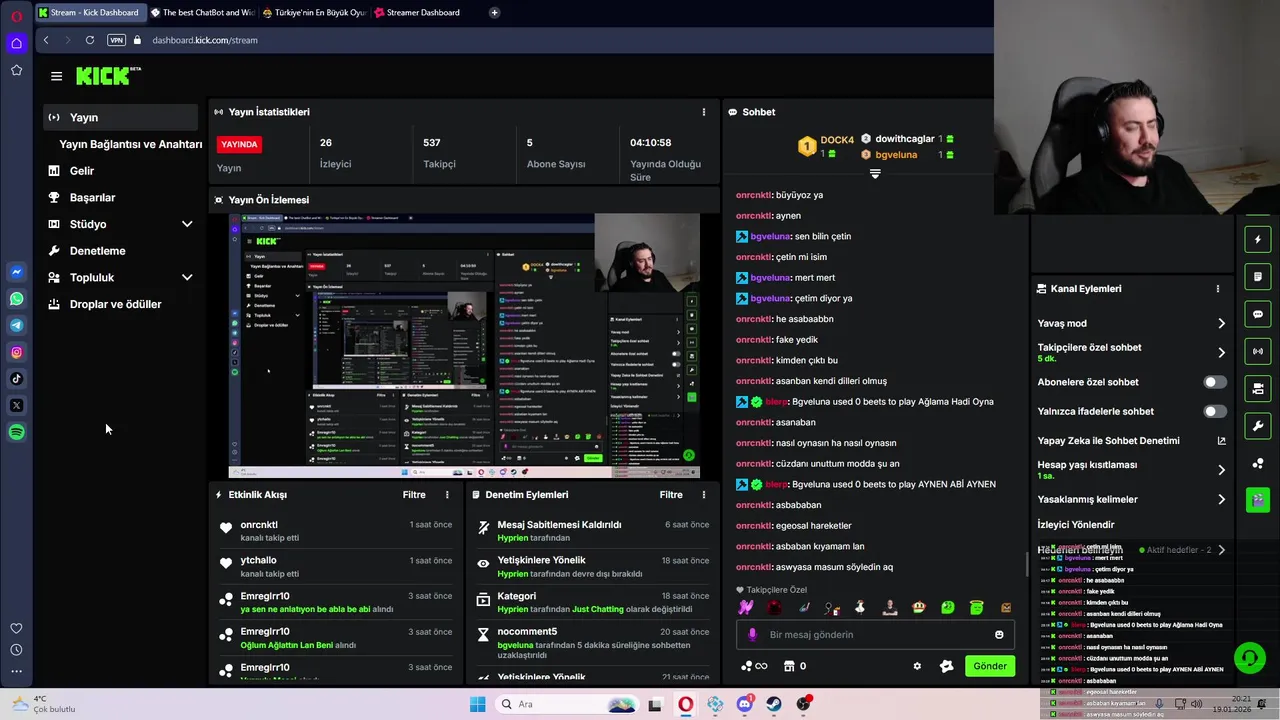
Task: Click the Yayın Ön İzlemesi preview thumbnail
Action: point(464,345)
